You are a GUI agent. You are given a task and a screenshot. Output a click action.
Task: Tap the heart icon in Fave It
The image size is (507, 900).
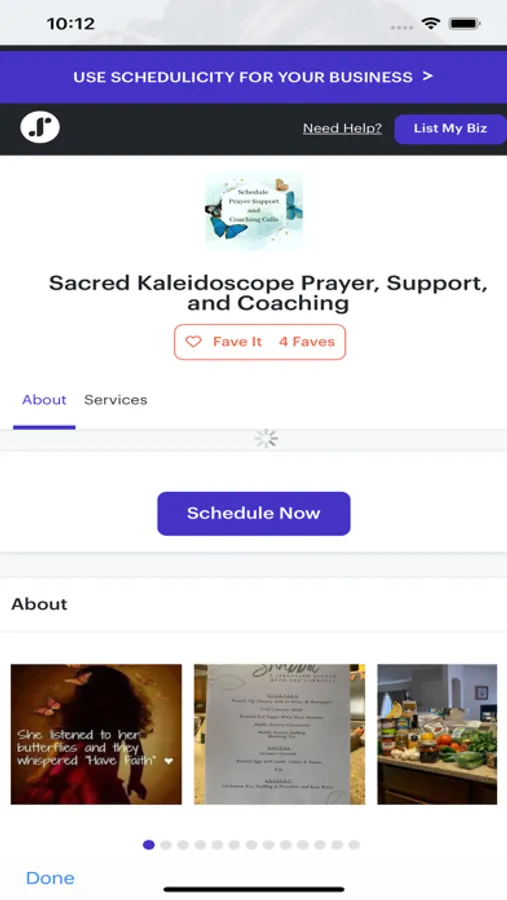pyautogui.click(x=193, y=342)
